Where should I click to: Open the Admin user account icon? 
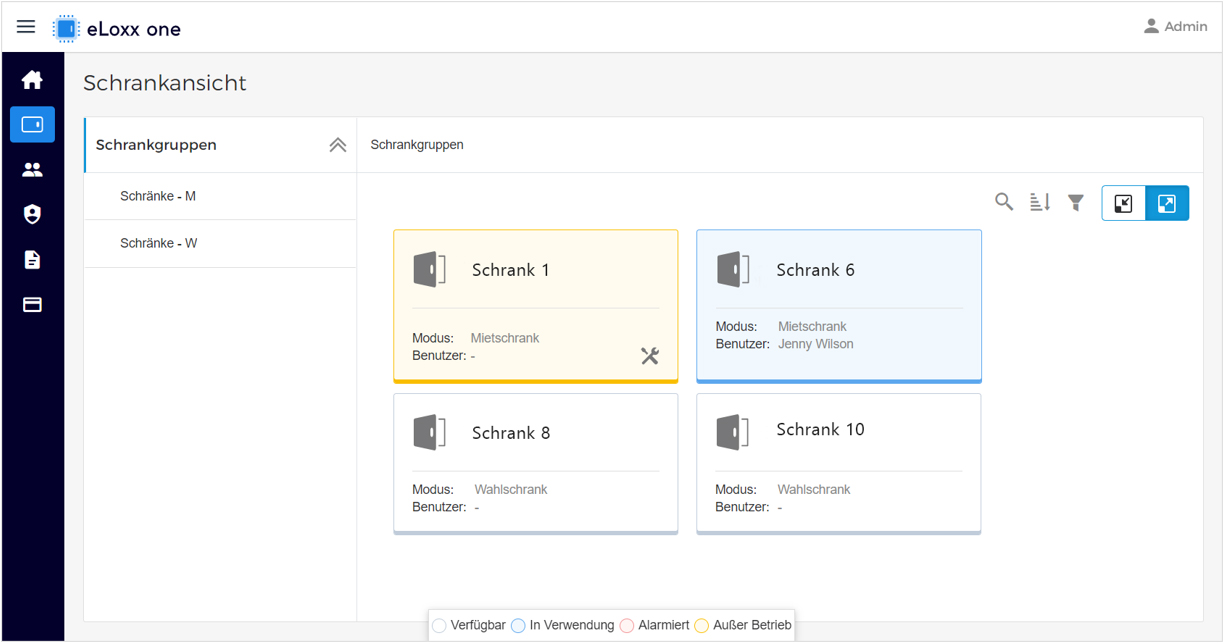[1151, 26]
